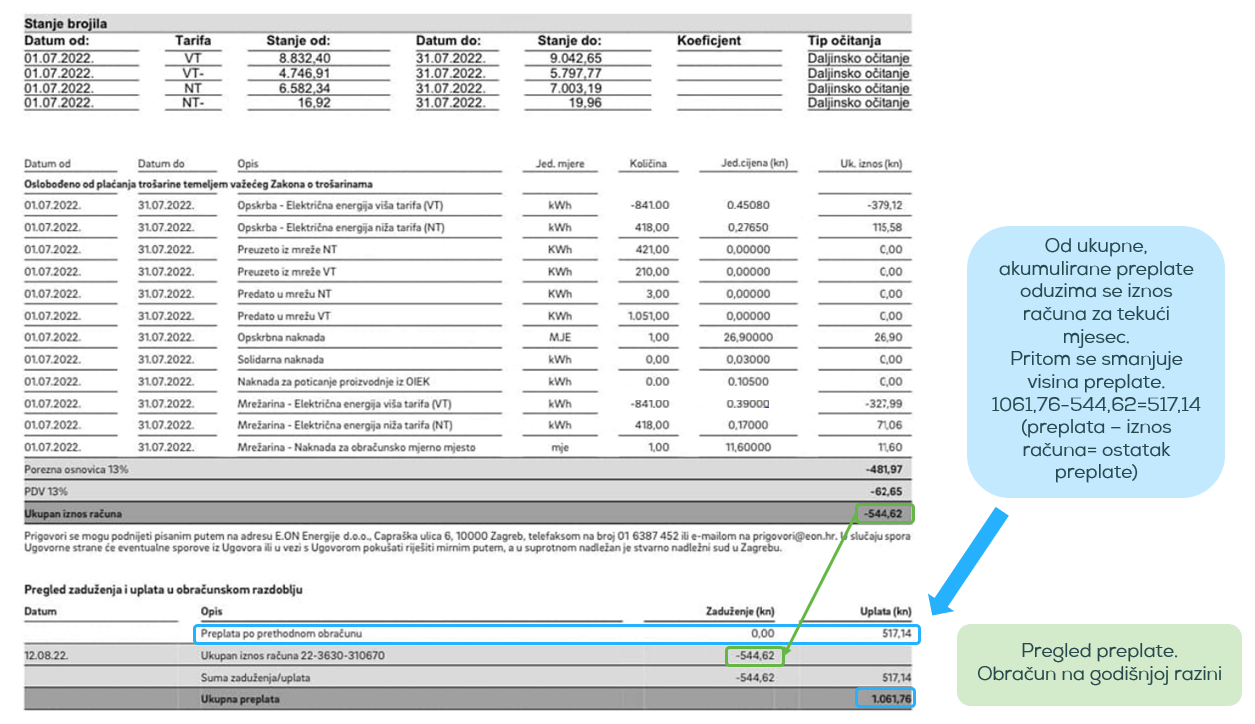Select 'Mrežarina - Naknada za obračunsko mjerno mjesto'
1255x724 pixels.
[356, 448]
